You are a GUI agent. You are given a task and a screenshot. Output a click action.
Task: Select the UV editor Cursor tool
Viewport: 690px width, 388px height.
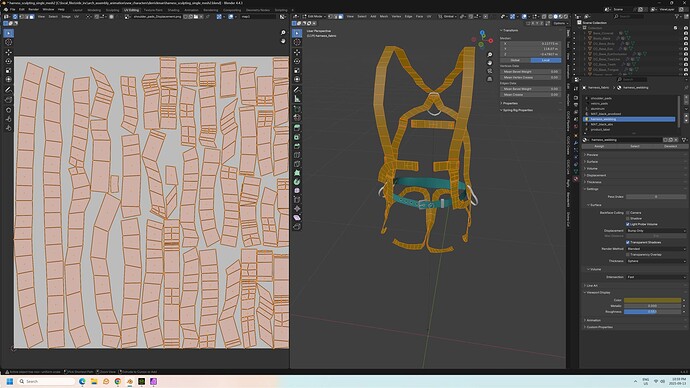click(x=8, y=42)
